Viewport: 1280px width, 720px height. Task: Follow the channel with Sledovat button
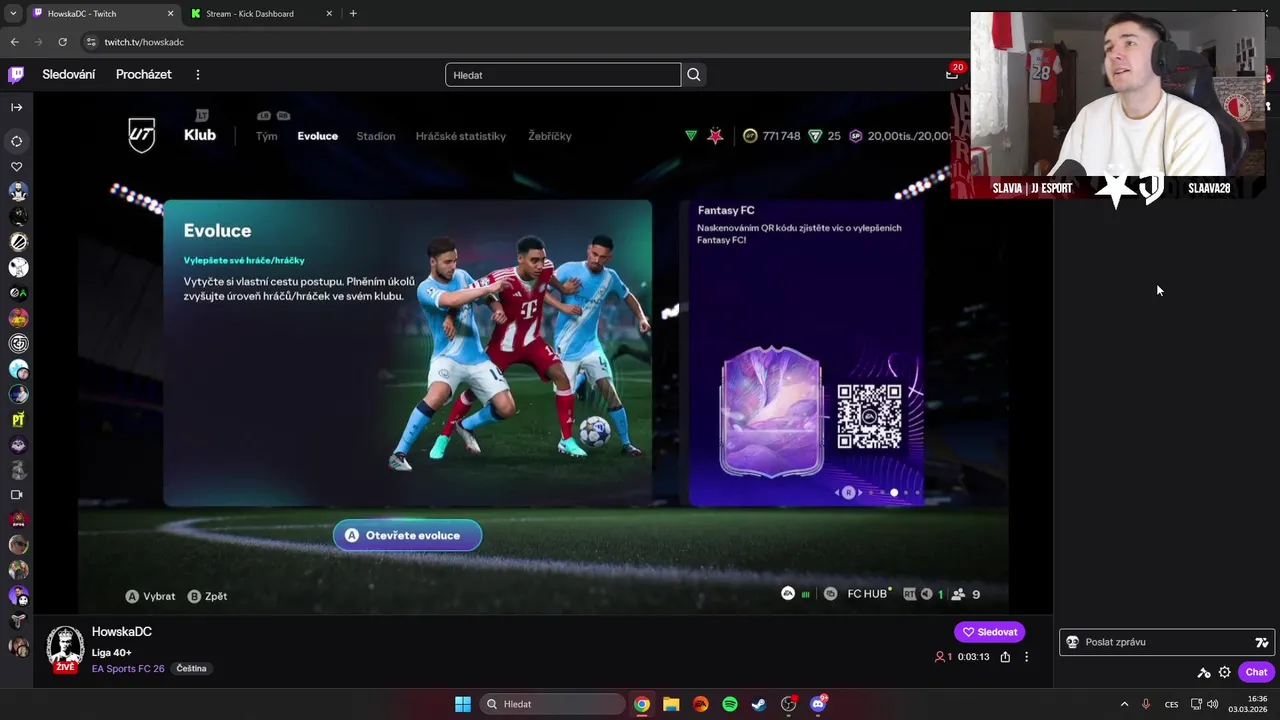point(989,632)
